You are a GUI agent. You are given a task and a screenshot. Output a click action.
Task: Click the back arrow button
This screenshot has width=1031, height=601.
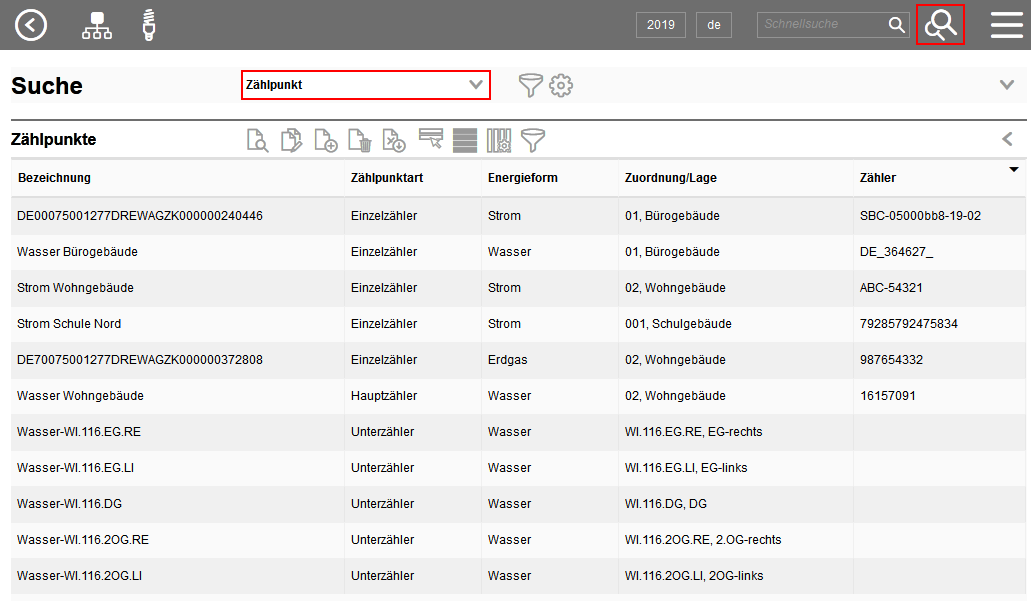(31, 25)
